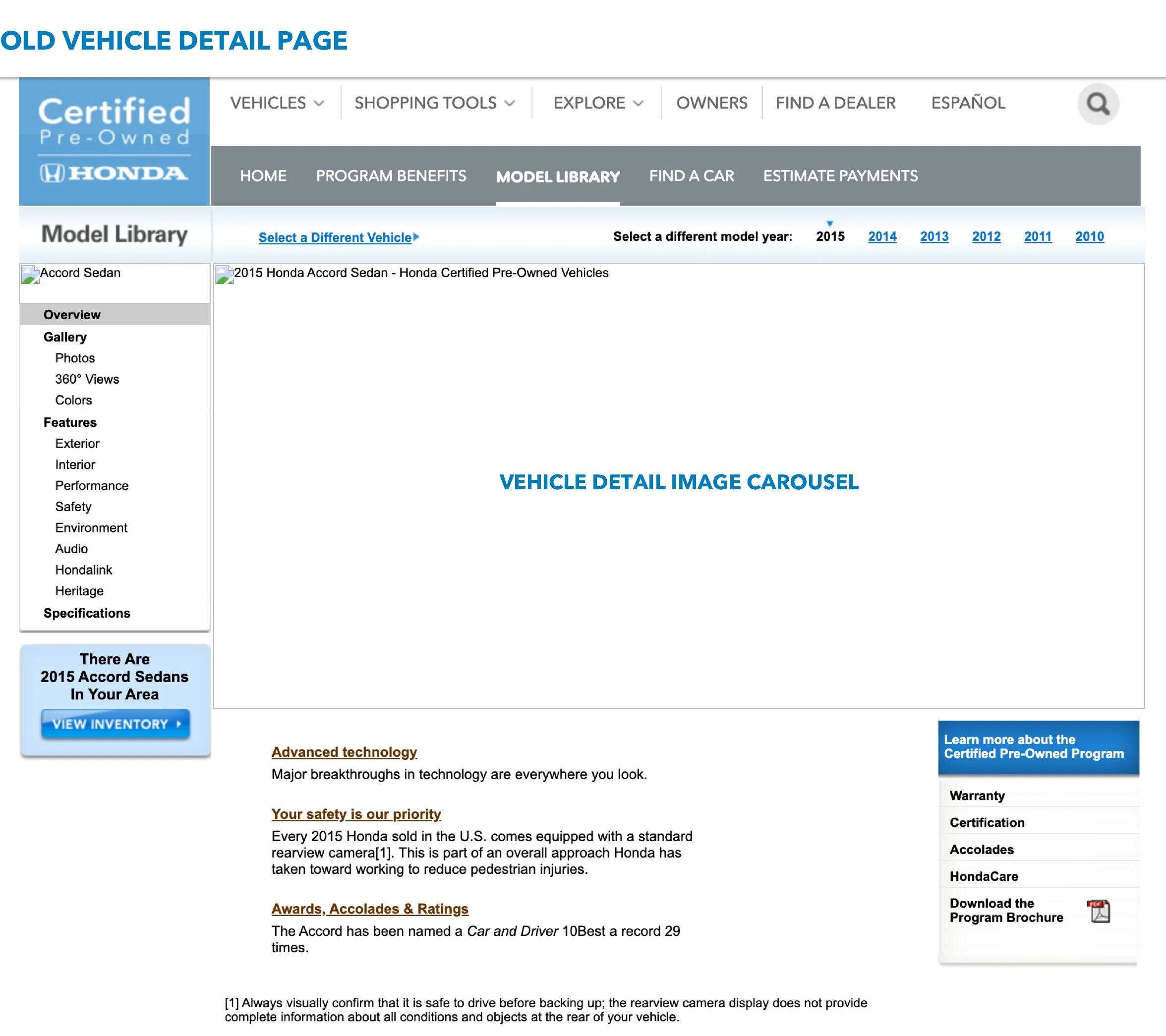Click the VIEW INVENTORY button

[115, 724]
